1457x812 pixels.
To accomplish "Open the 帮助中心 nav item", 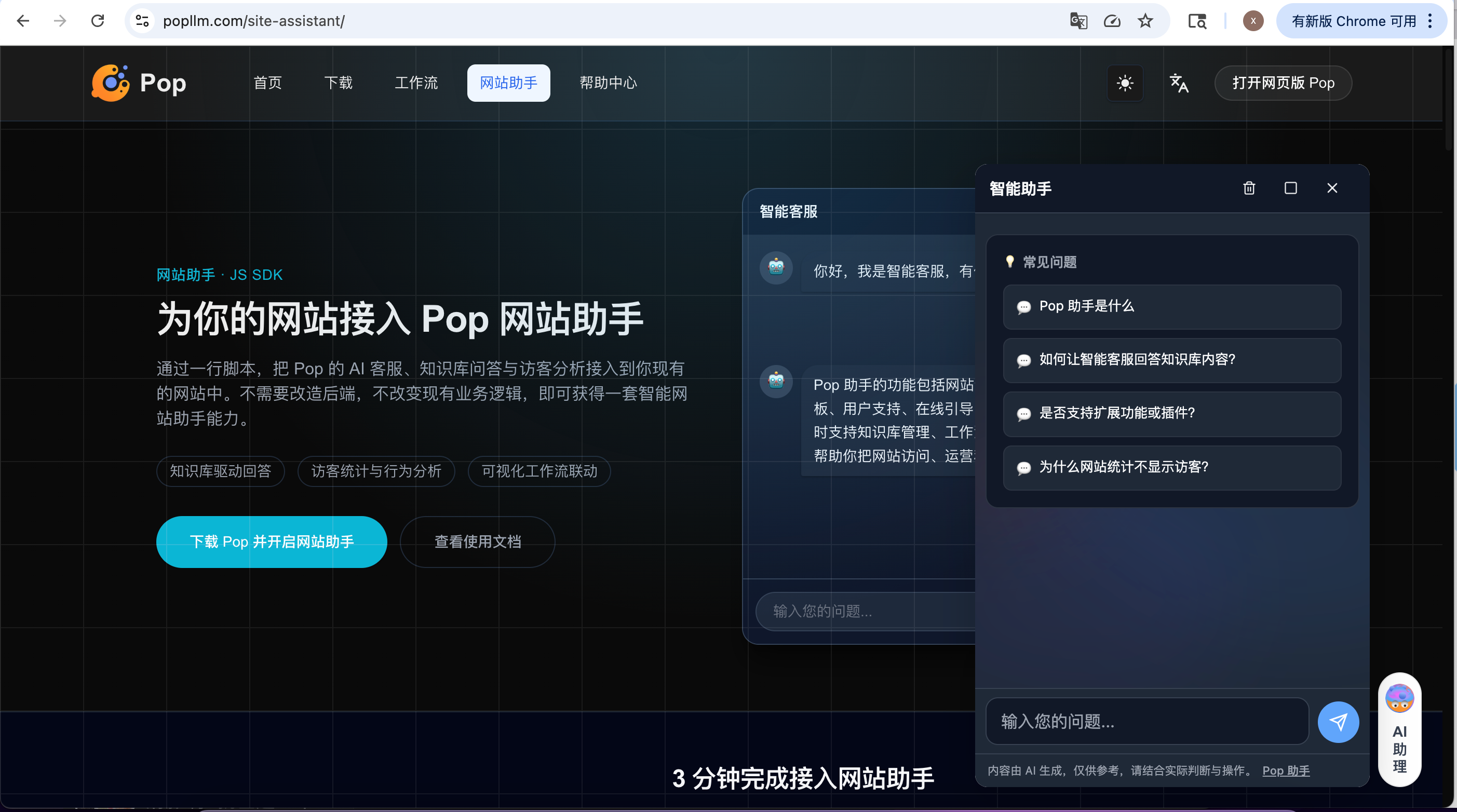I will tap(608, 83).
